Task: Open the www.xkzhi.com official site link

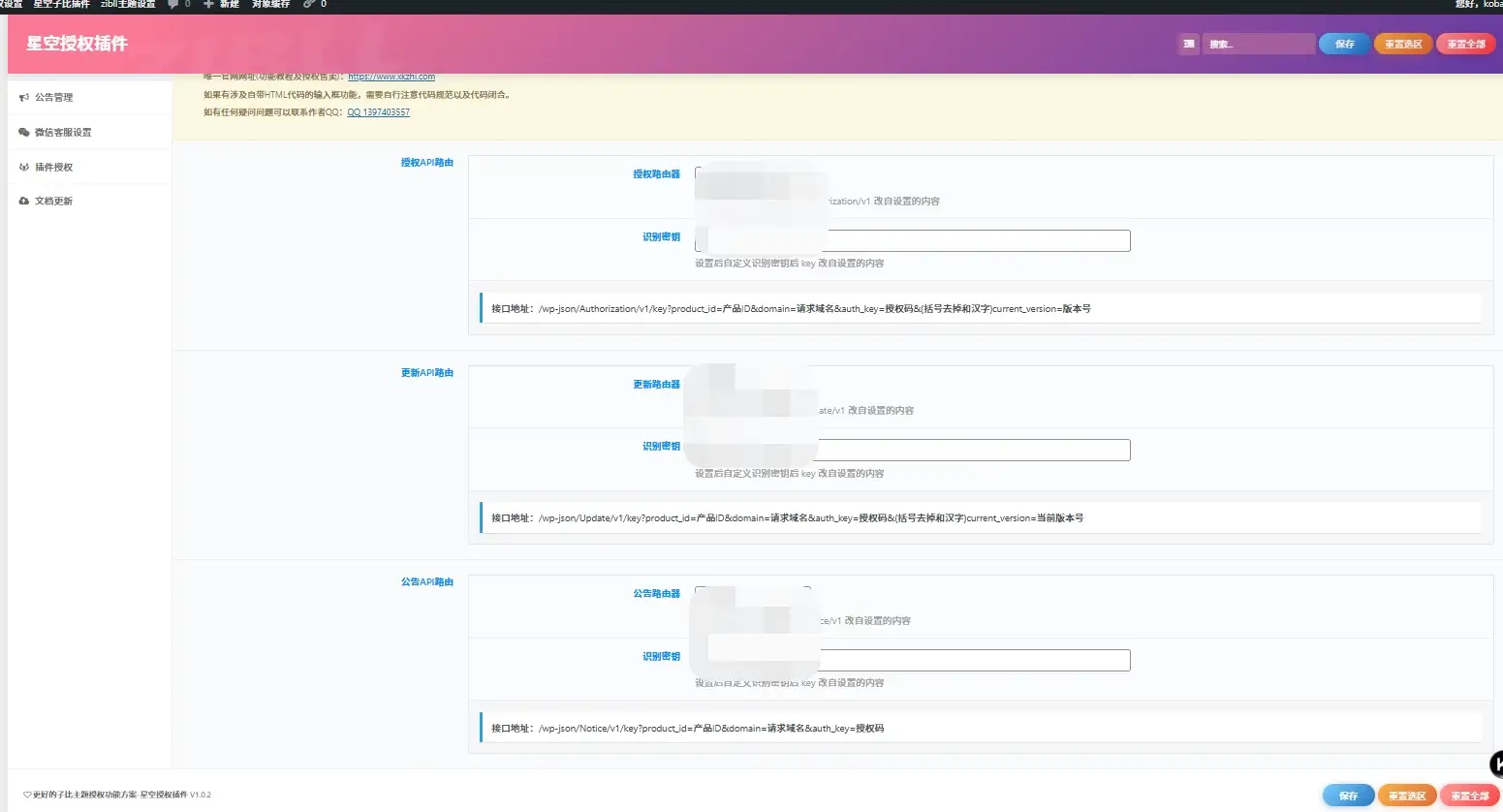Action: pos(391,77)
